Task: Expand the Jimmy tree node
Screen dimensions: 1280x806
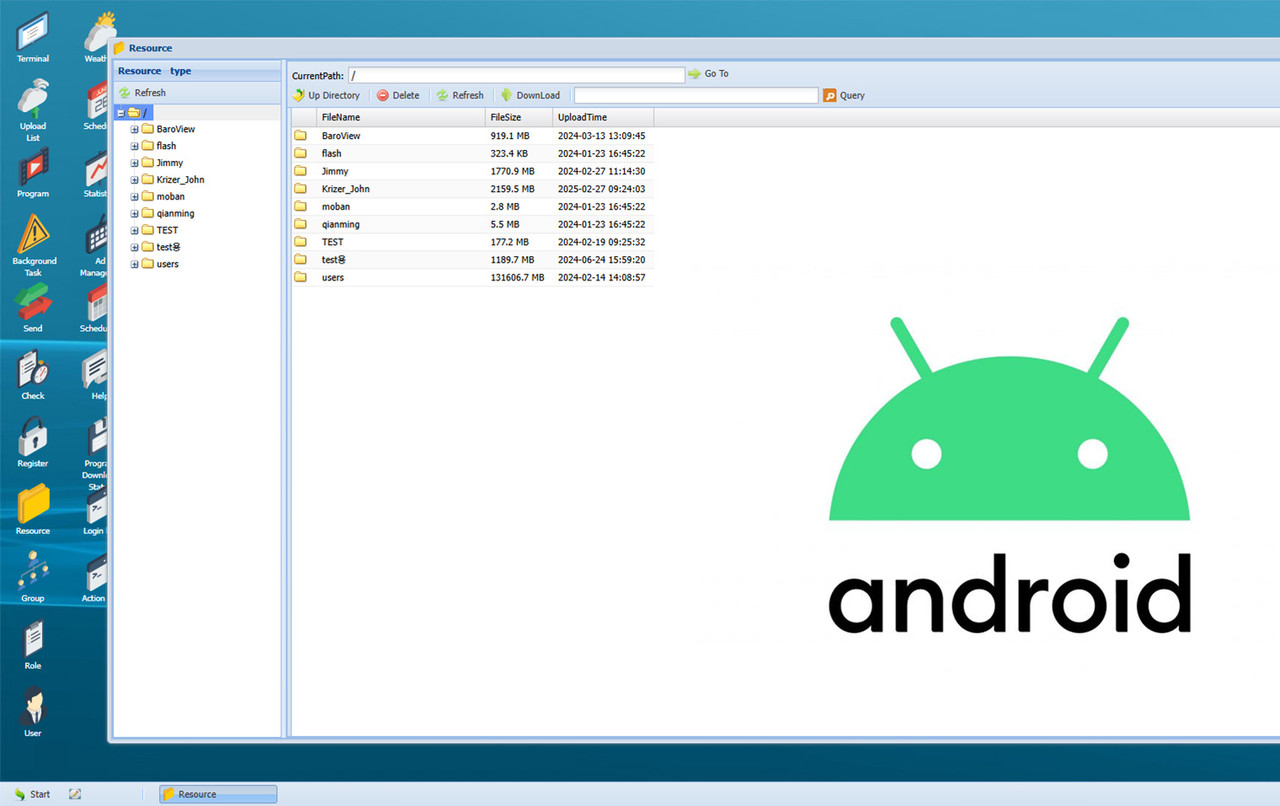Action: (x=135, y=163)
